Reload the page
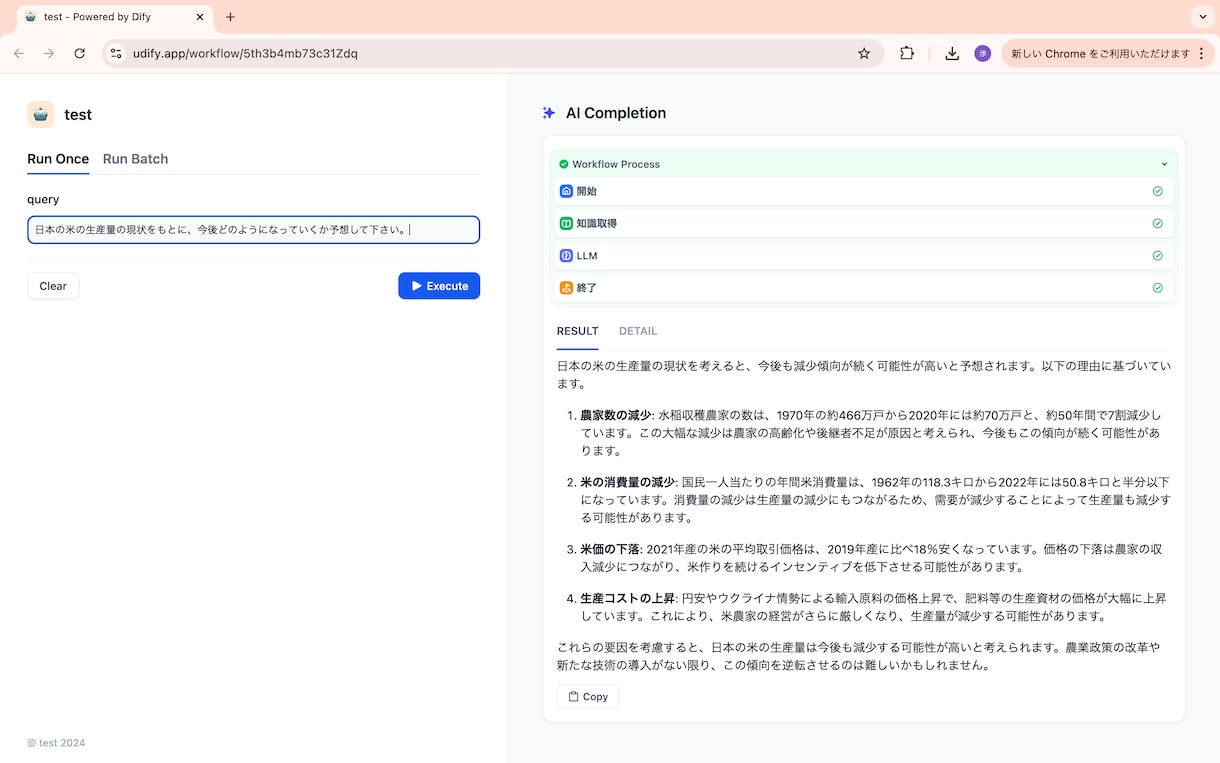 pos(80,53)
